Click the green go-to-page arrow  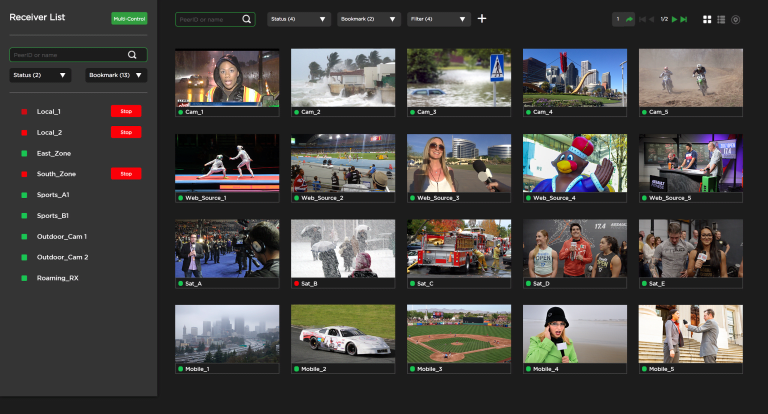(630, 19)
